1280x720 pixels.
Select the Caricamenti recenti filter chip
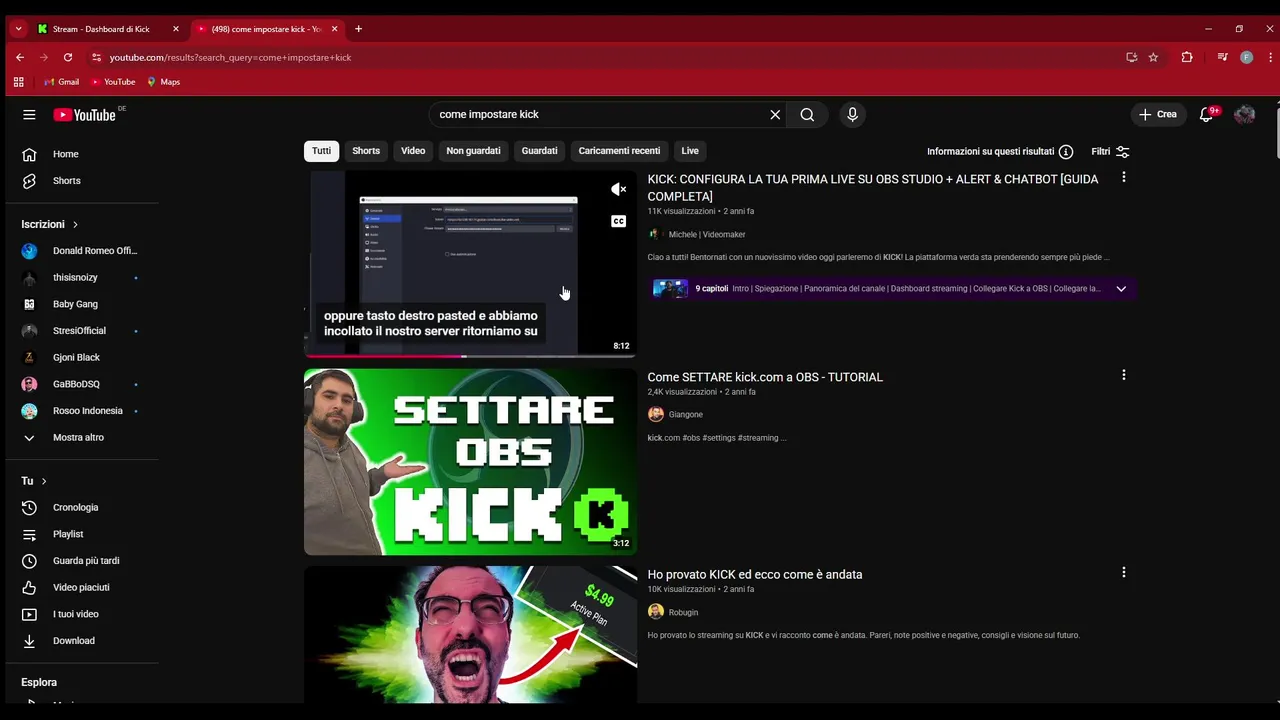pyautogui.click(x=619, y=151)
